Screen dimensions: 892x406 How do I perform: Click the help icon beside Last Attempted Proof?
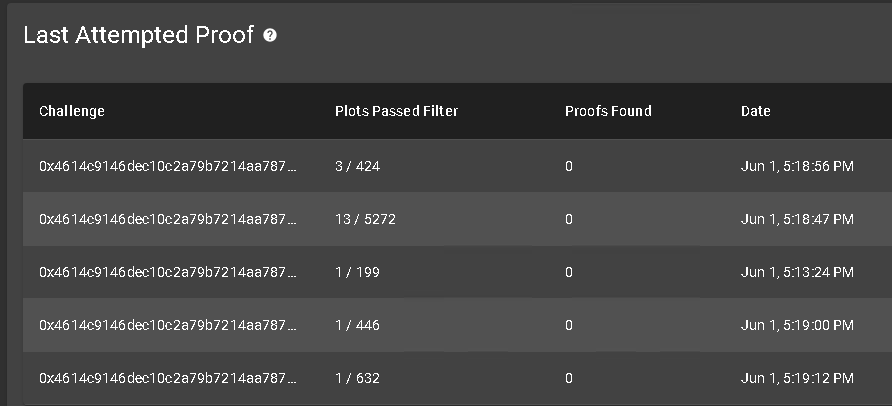(x=270, y=36)
